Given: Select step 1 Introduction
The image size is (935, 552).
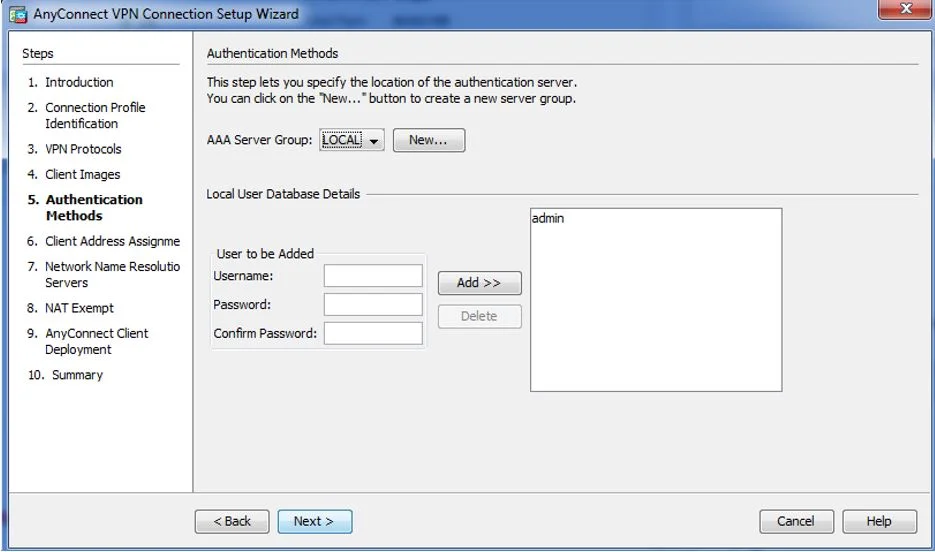Looking at the screenshot, I should point(70,82).
